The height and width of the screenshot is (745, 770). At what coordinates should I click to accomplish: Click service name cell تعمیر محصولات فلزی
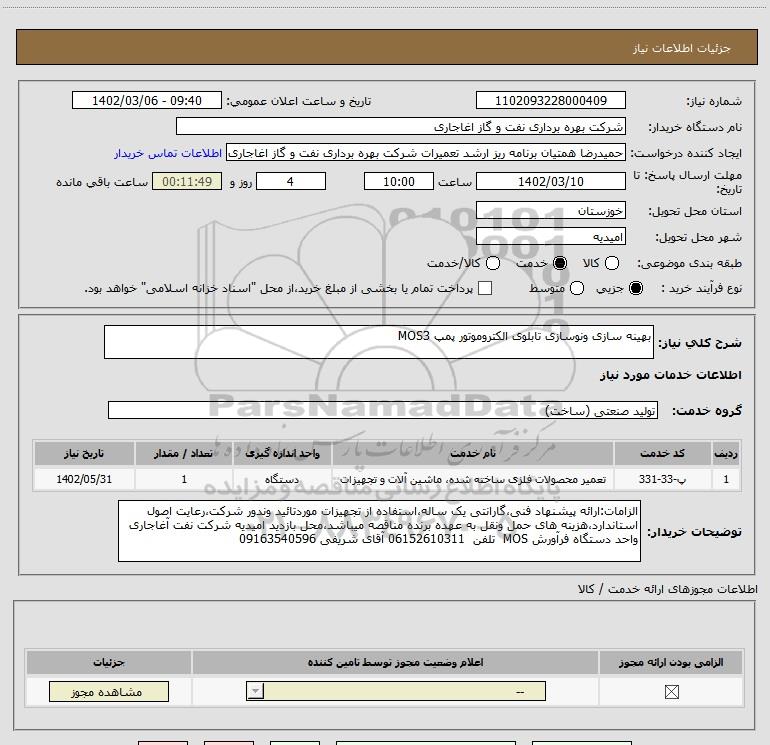coord(472,479)
